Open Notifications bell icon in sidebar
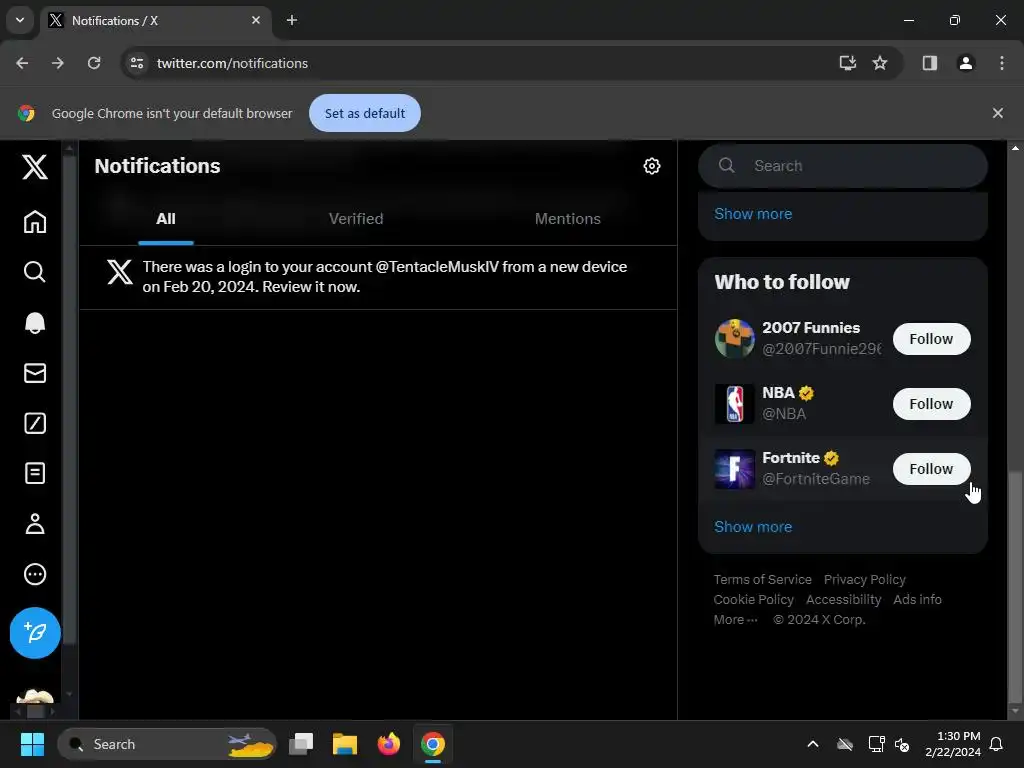Screen dimensions: 1024x768 click(x=35, y=323)
